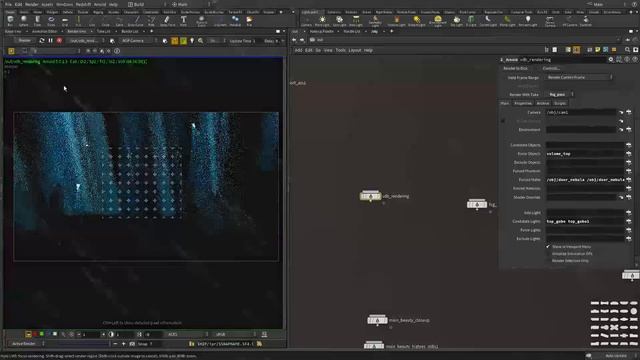
Task: Select the File shelf tool
Action: [249, 21]
